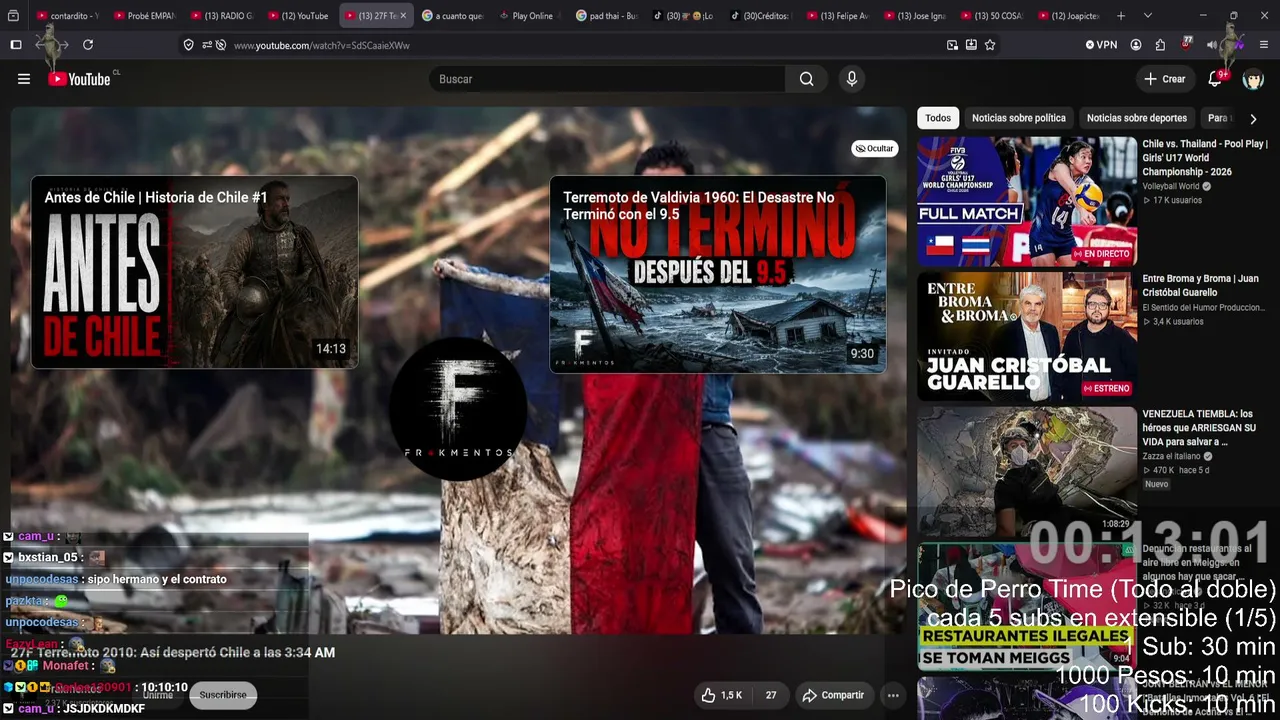Switch to the contardito tab
The image size is (1280, 720).
point(68,16)
